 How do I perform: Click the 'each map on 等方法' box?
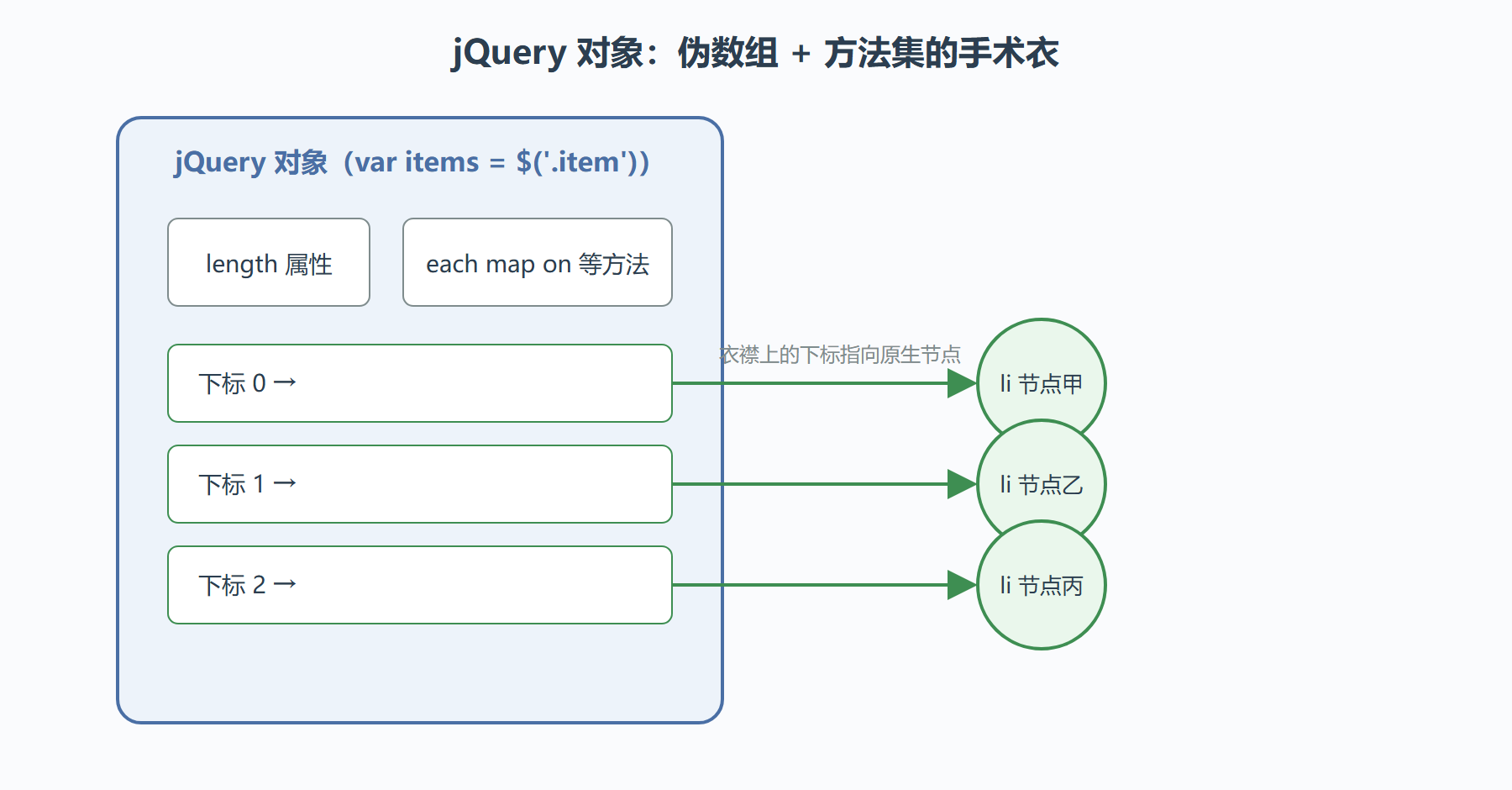tap(538, 262)
